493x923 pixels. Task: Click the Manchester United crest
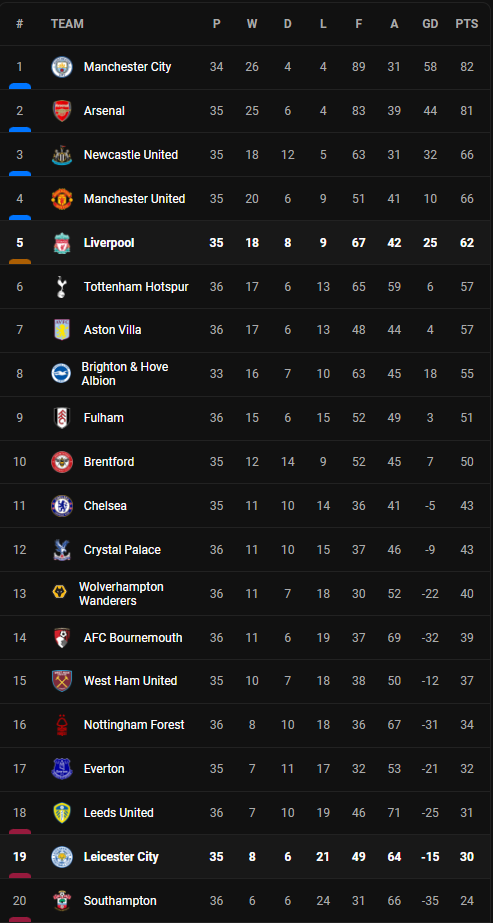coord(62,199)
